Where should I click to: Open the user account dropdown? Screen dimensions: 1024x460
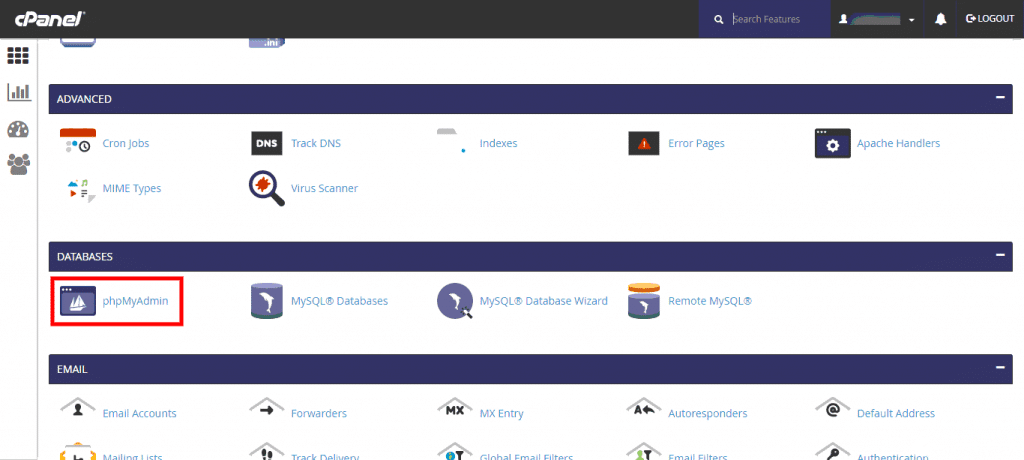pyautogui.click(x=878, y=19)
